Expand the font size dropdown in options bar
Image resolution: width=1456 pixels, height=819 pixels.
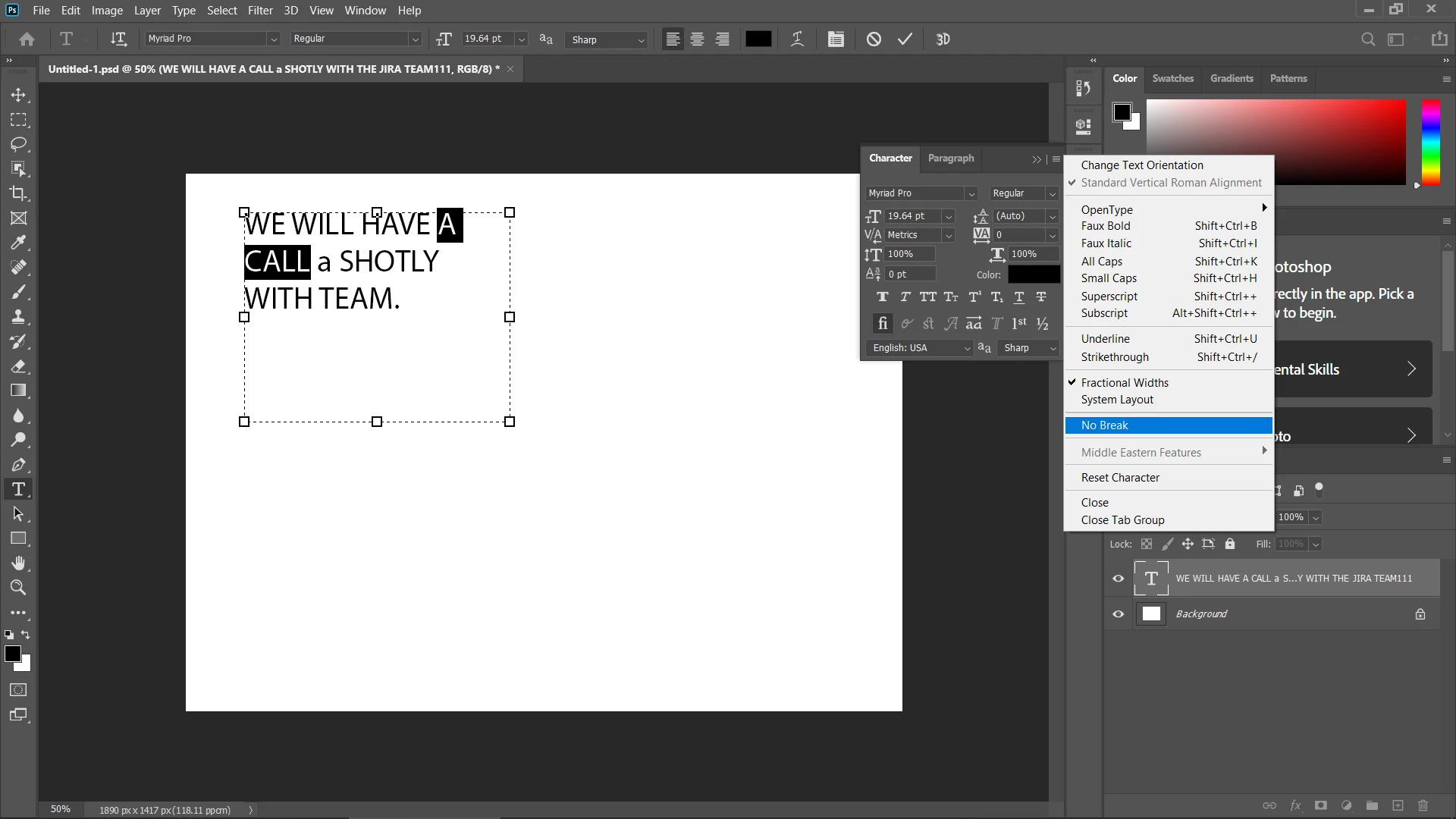(522, 39)
